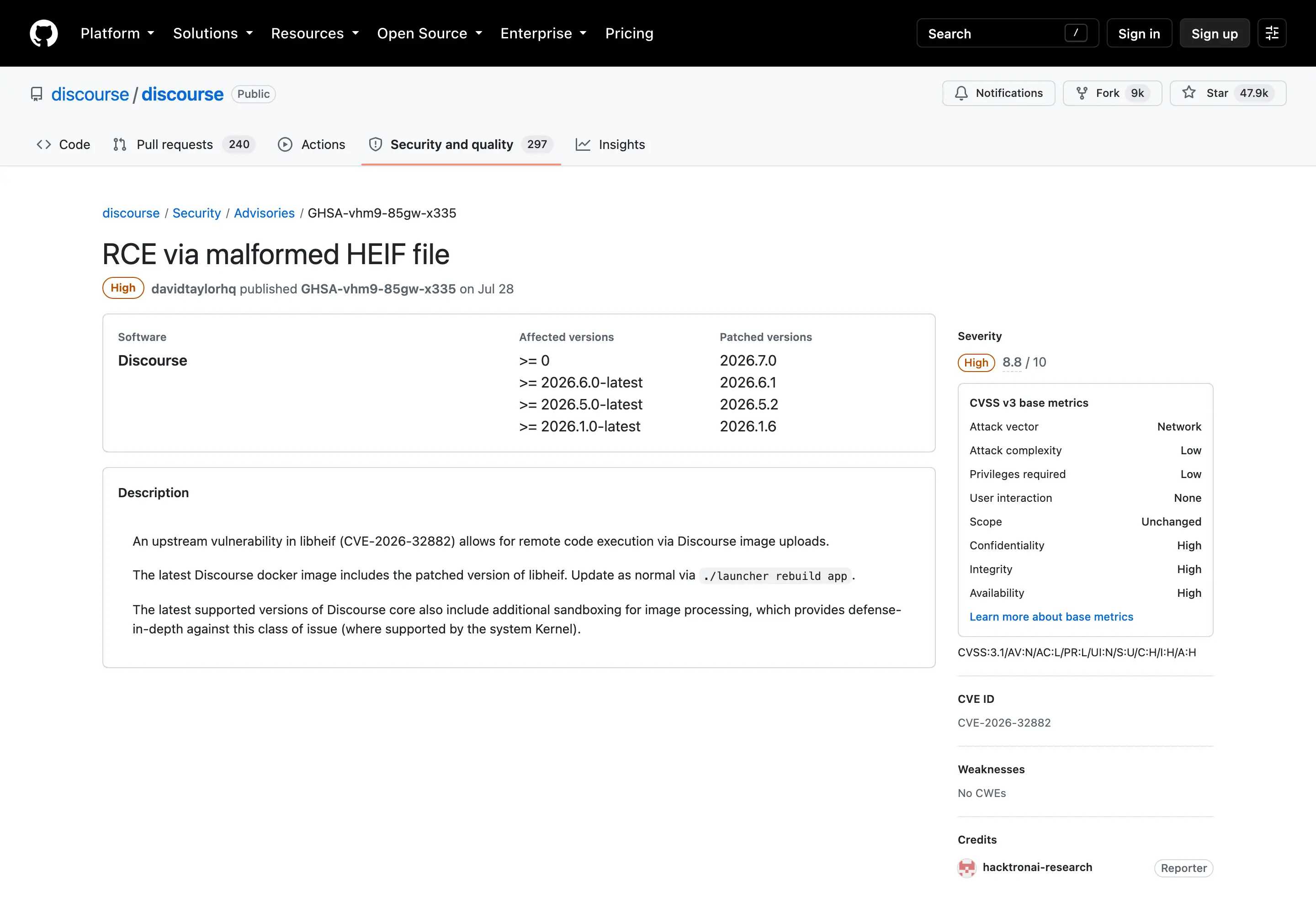Click the 9k fork count

[x=1137, y=93]
